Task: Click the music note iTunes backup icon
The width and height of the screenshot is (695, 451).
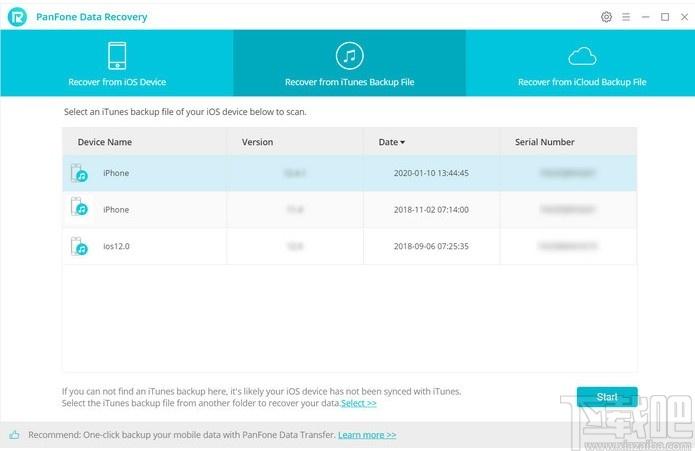Action: click(x=349, y=56)
